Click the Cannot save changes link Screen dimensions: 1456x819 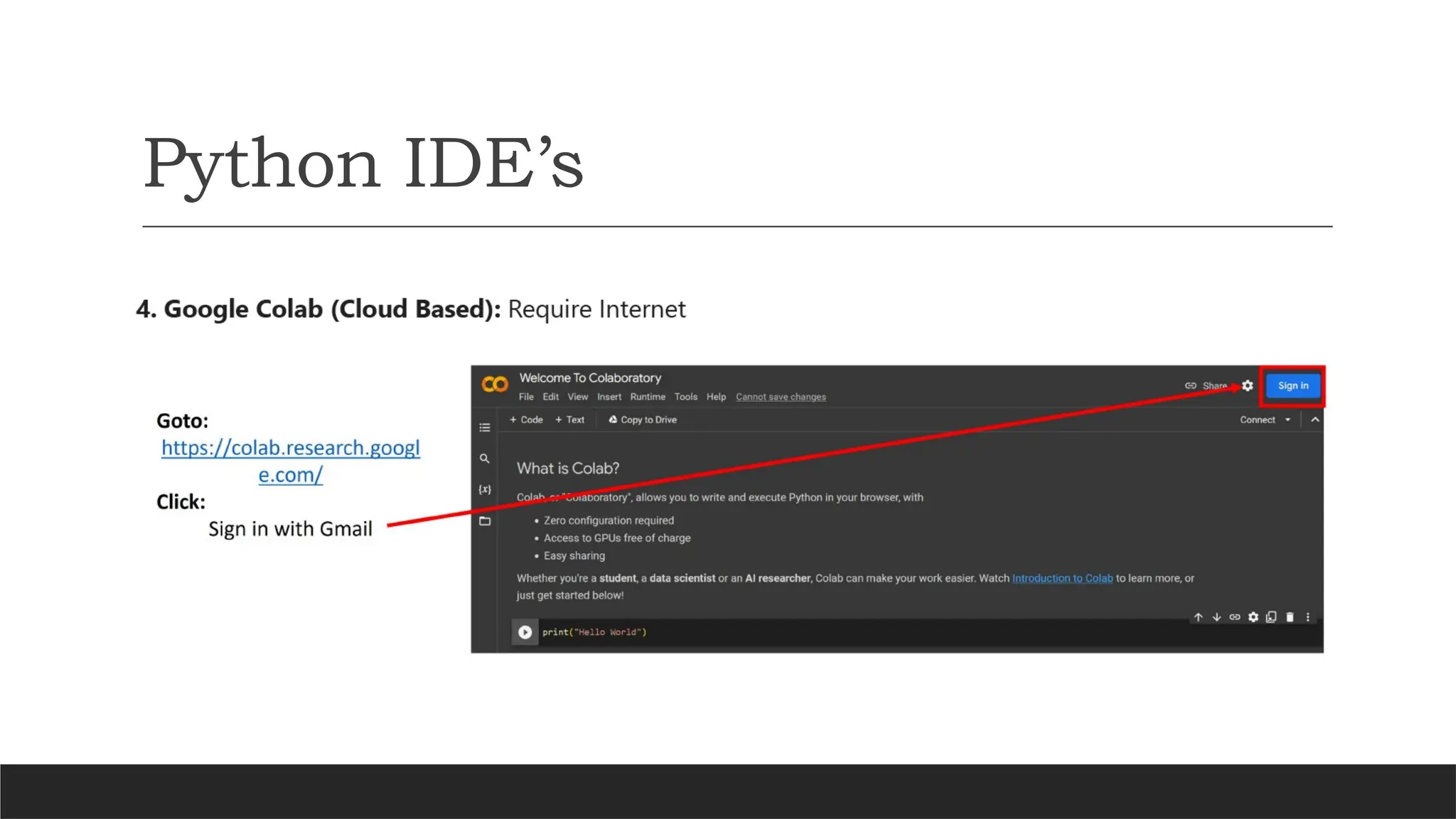click(781, 397)
